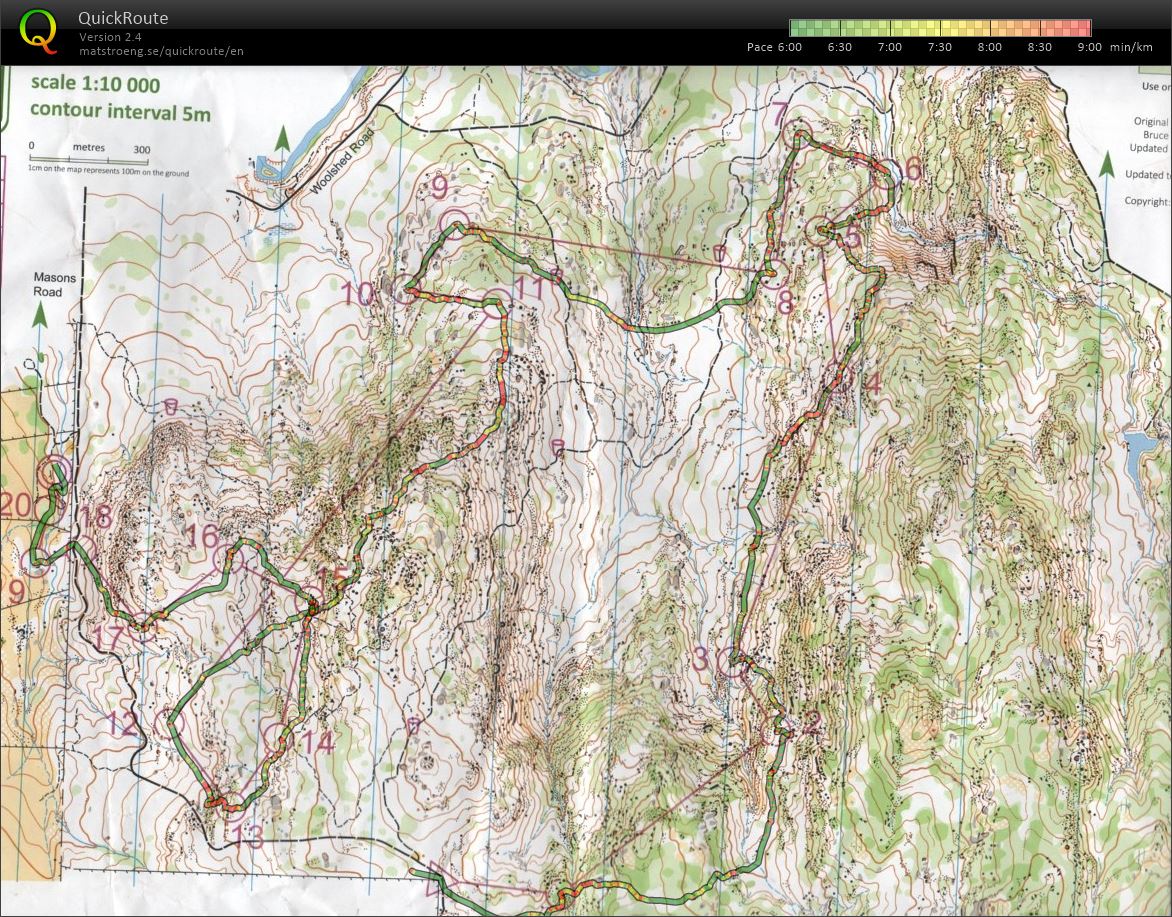Image resolution: width=1172 pixels, height=917 pixels.
Task: Click control marker 3 on the map
Action: coord(728,662)
